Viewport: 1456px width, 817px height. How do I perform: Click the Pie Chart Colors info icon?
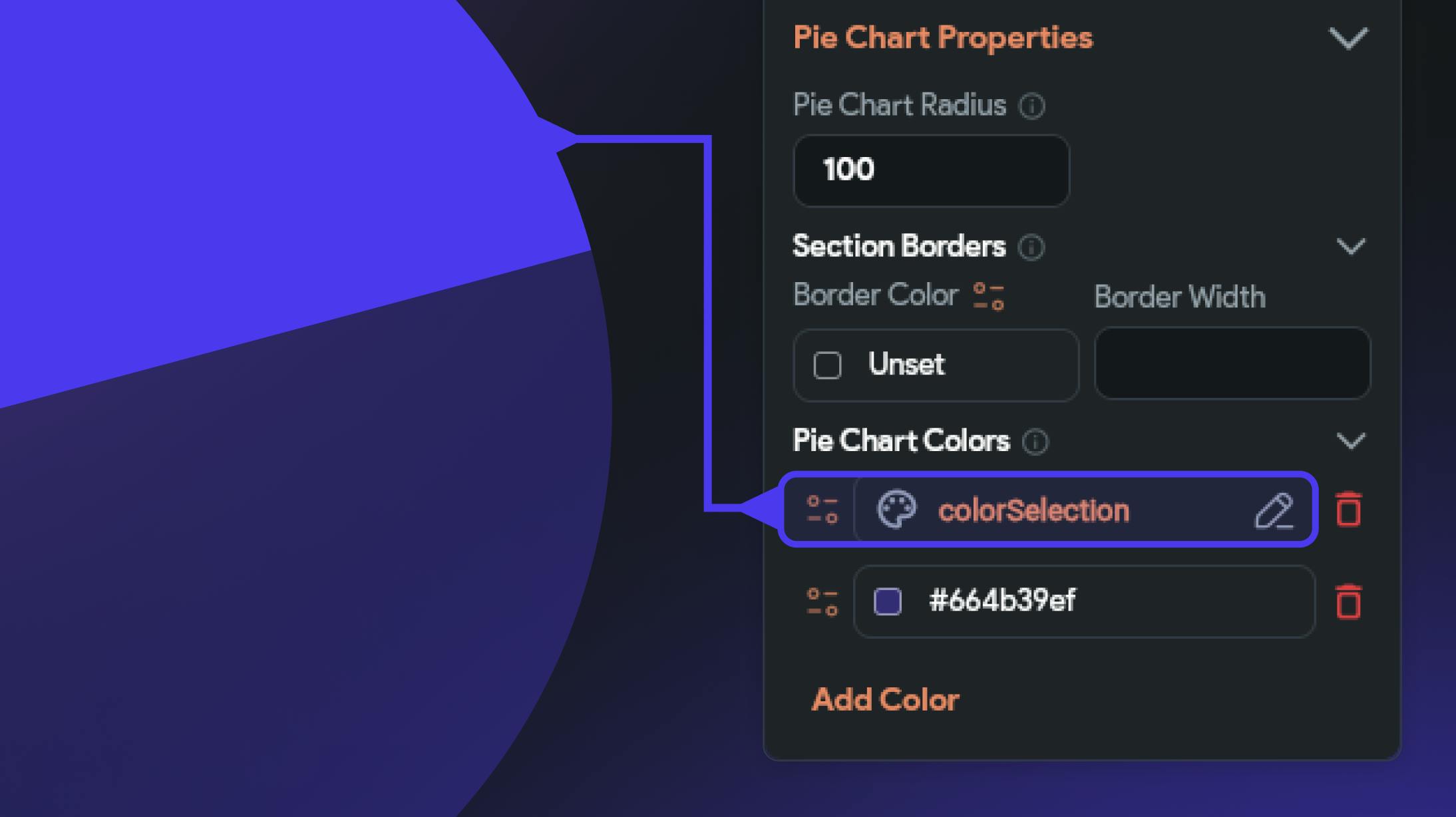(1035, 442)
